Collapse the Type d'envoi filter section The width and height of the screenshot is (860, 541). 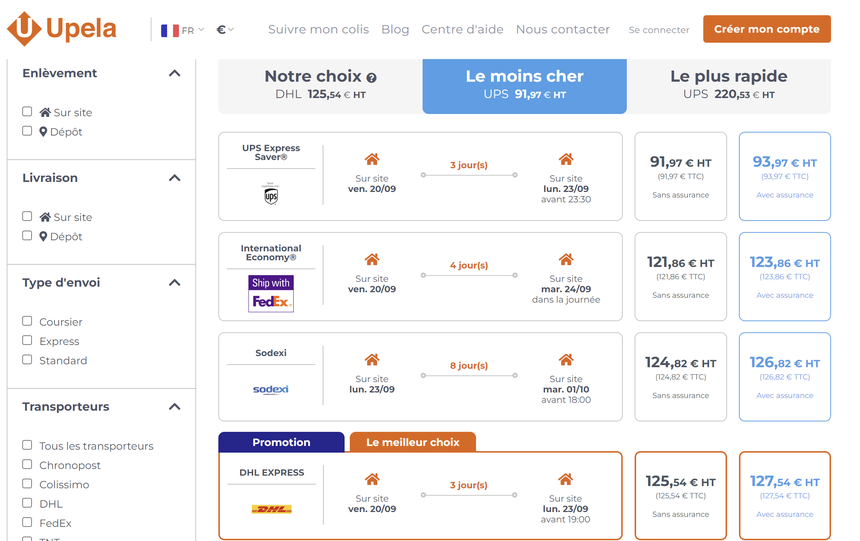pos(174,283)
